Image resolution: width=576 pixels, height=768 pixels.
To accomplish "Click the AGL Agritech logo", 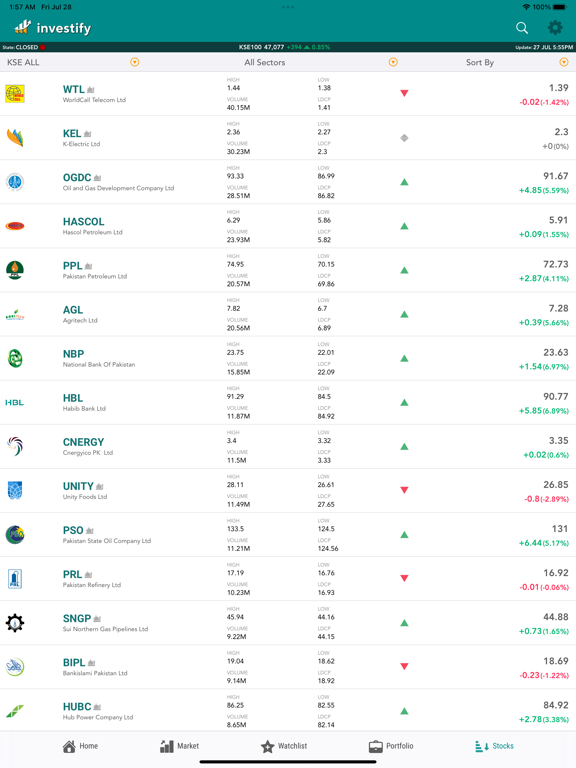I will [15, 315].
